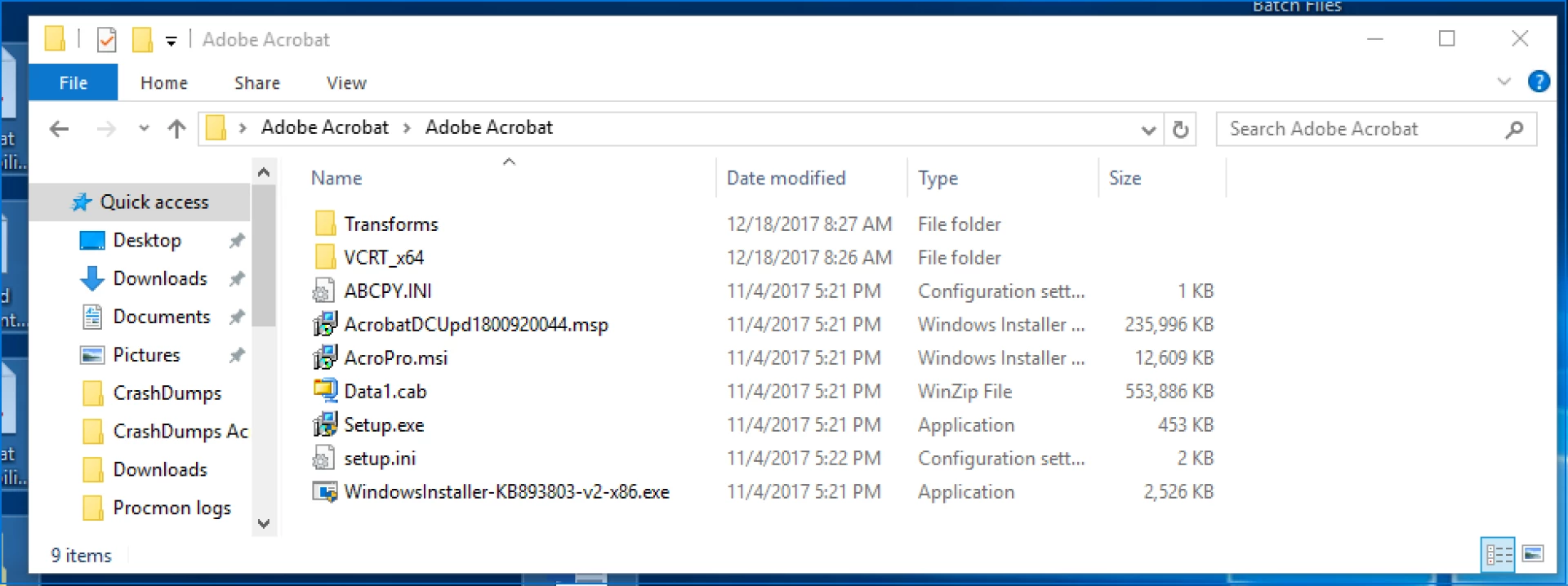Click the AcroPro.msi file name

396,357
